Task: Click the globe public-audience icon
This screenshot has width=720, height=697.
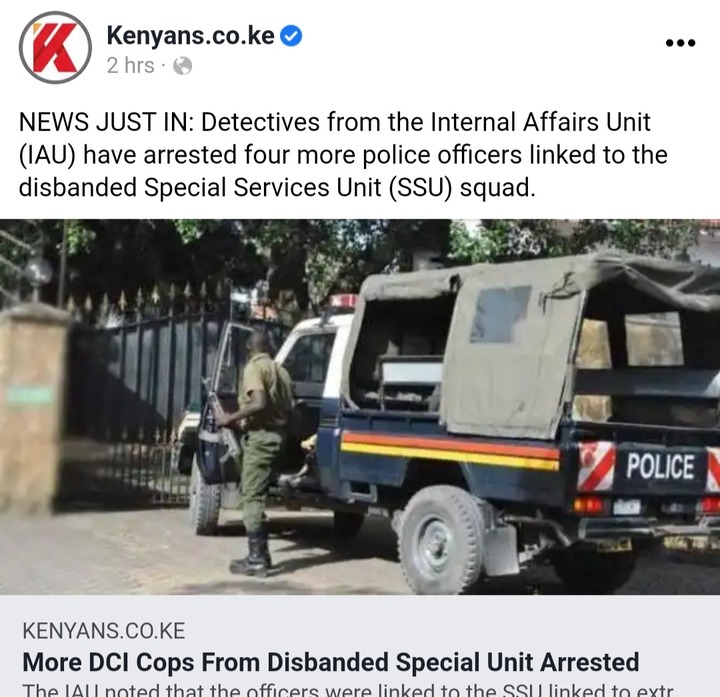Action: pos(182,66)
